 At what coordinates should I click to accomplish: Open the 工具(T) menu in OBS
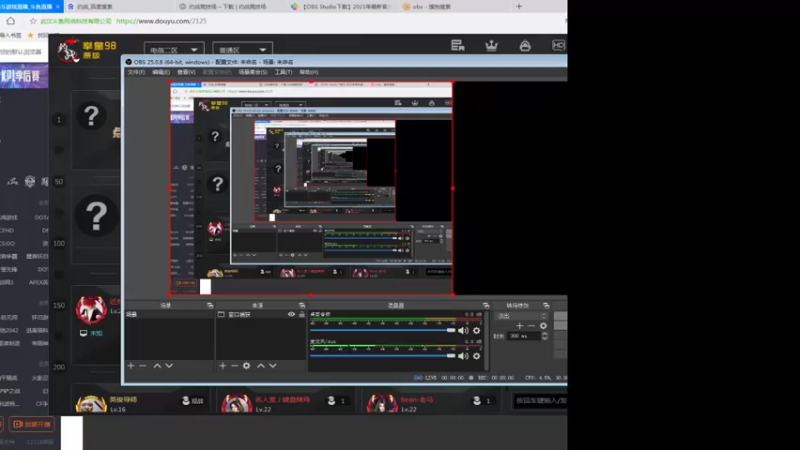click(283, 72)
